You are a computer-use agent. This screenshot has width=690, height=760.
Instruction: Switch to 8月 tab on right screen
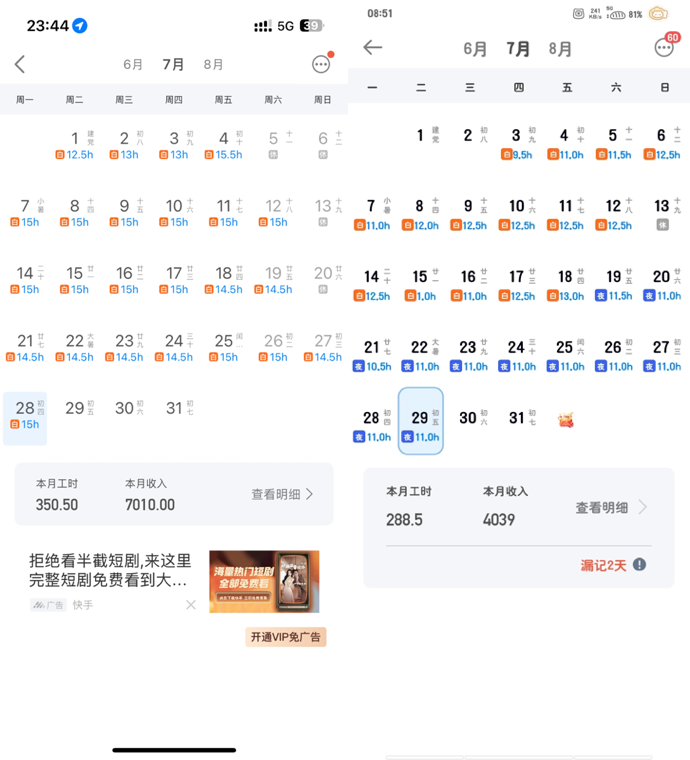click(x=560, y=49)
